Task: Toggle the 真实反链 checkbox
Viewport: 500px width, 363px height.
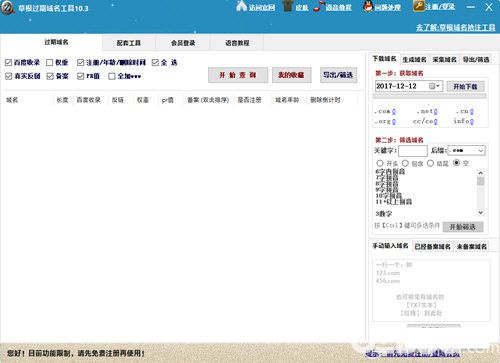Action: click(9, 76)
